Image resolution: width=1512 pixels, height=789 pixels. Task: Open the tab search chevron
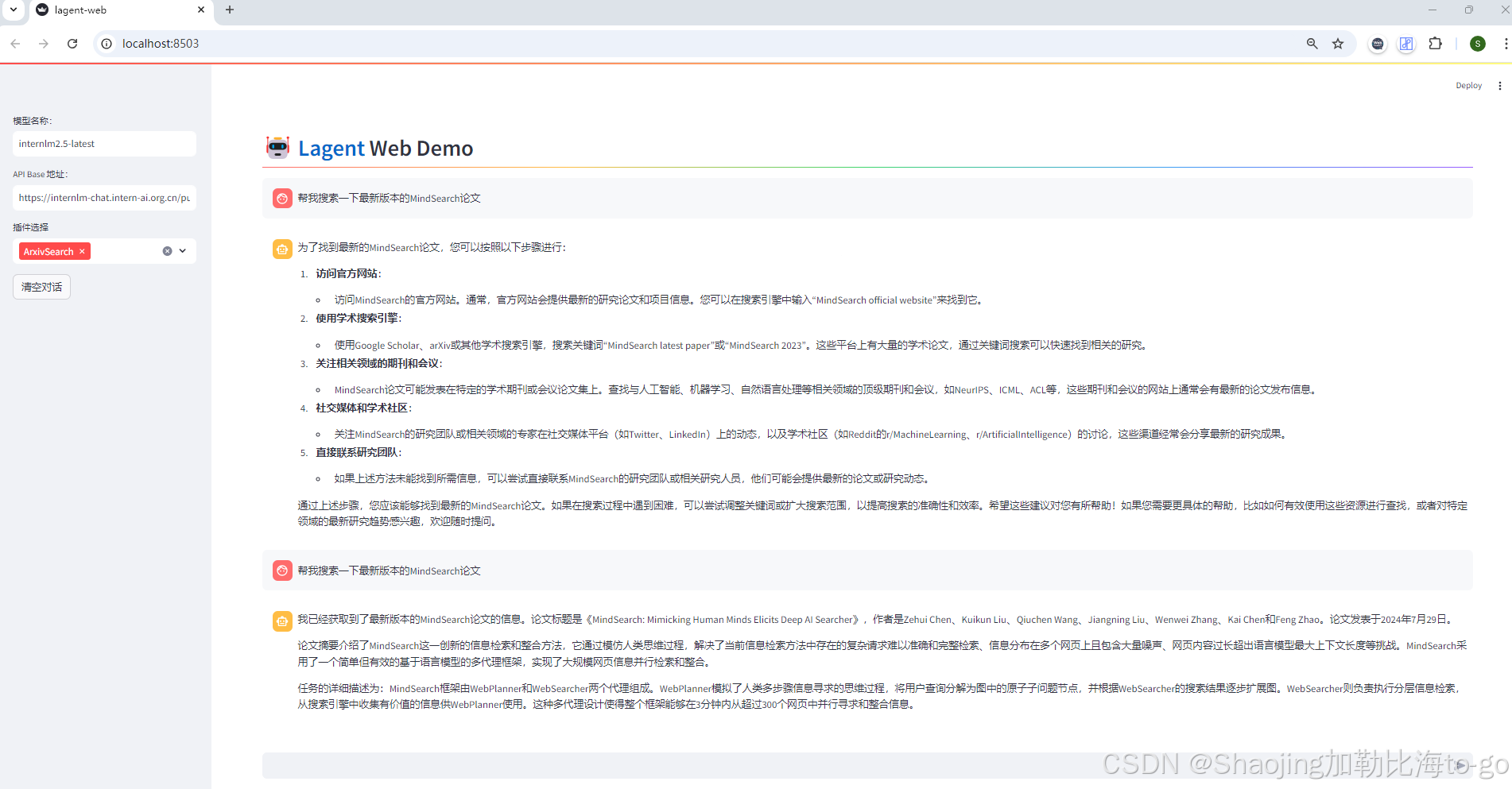[14, 10]
